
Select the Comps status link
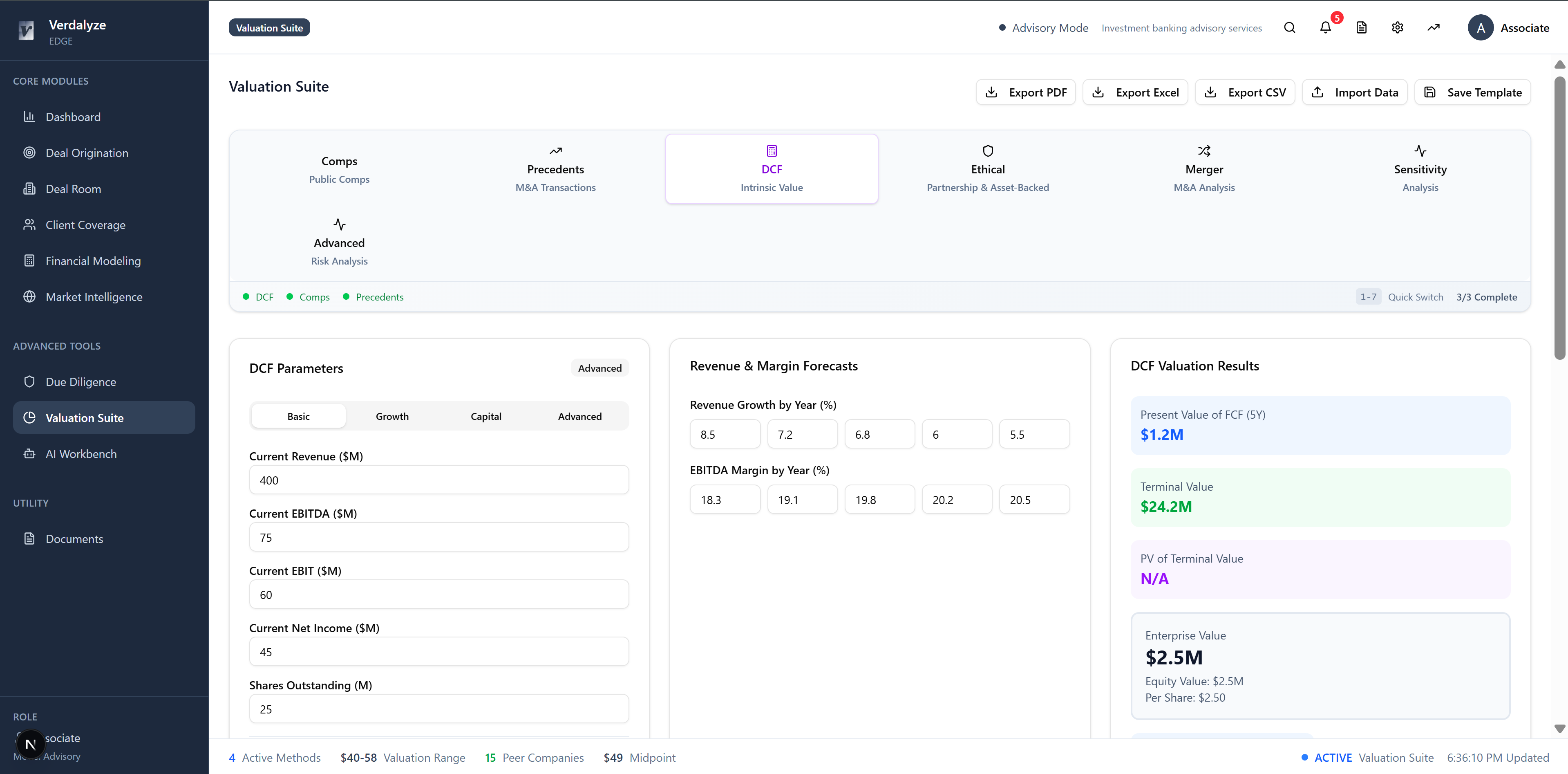[314, 297]
